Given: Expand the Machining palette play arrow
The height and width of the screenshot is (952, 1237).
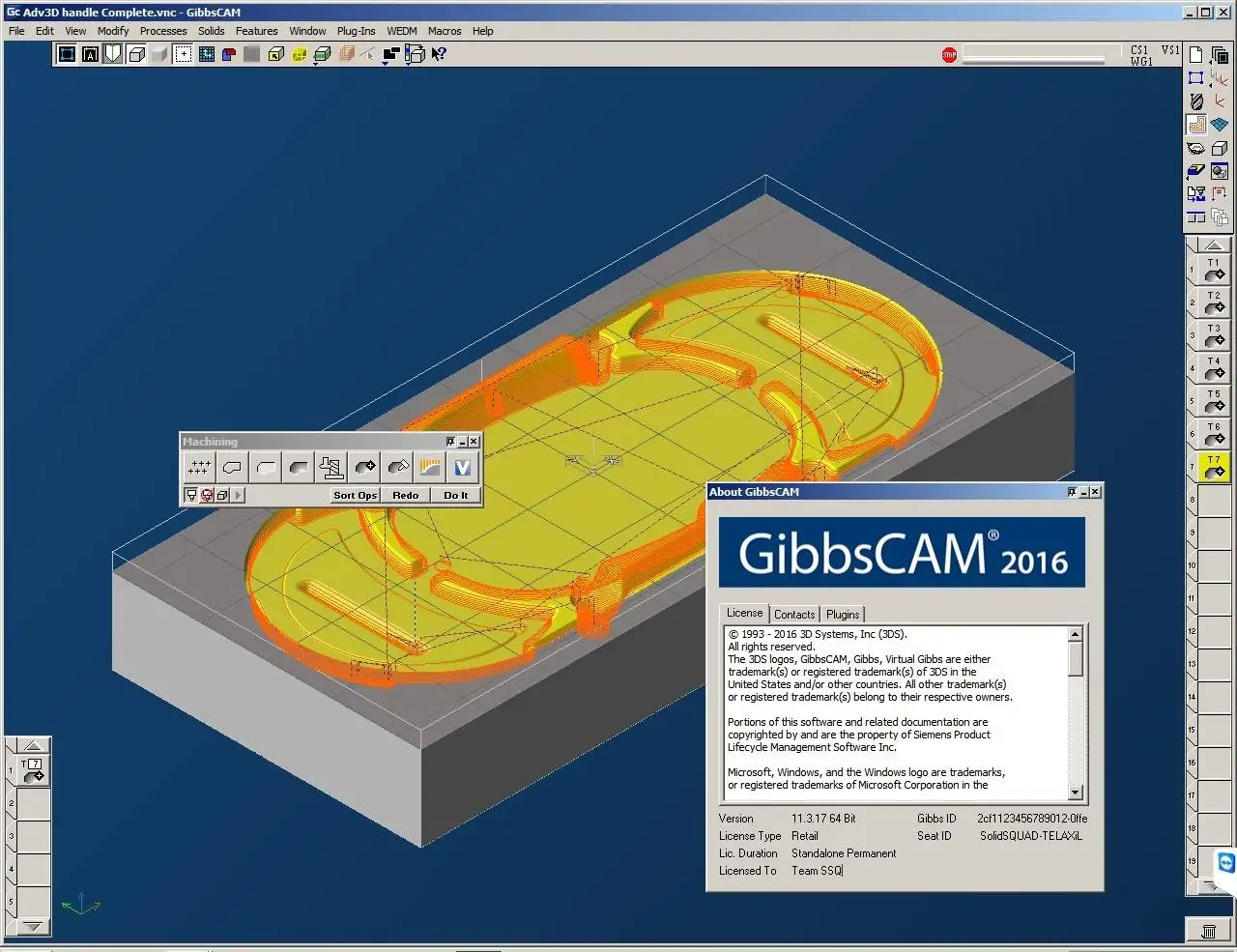Looking at the screenshot, I should coord(238,495).
